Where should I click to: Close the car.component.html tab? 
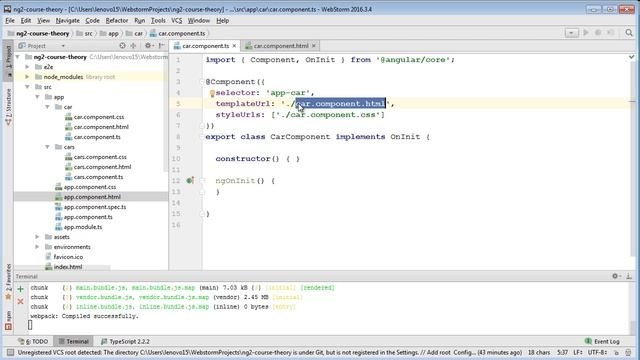tap(313, 46)
